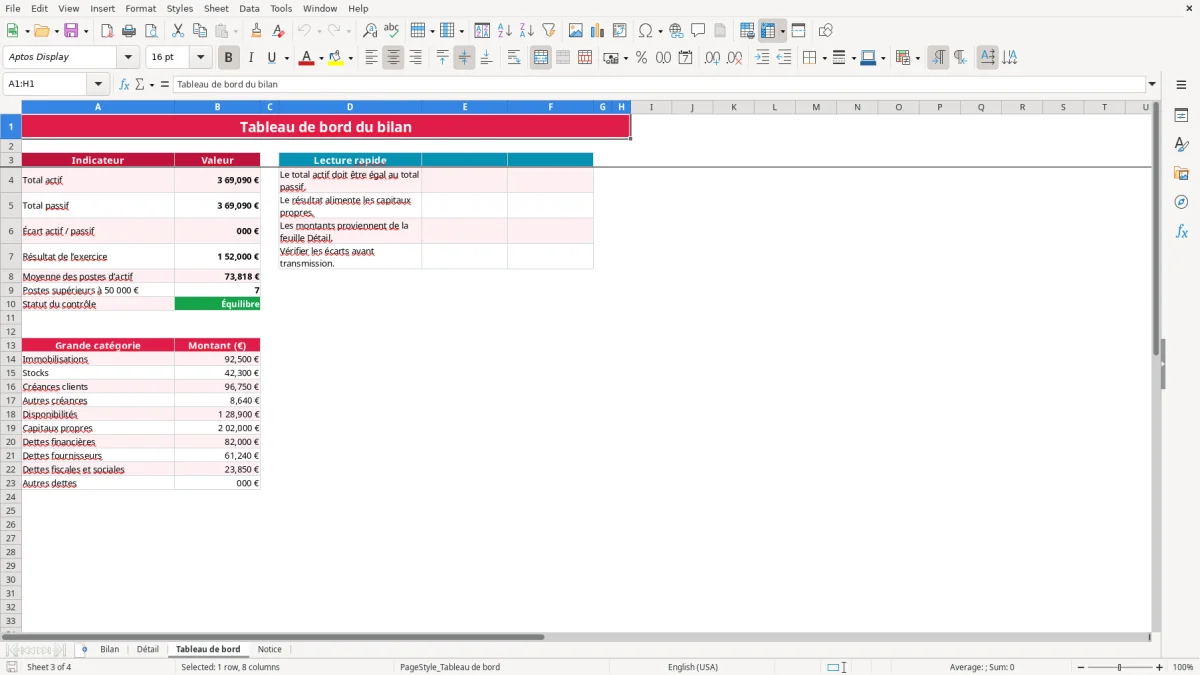Viewport: 1200px width, 675px height.
Task: Open the Background Color dropdown arrow
Action: point(350,58)
